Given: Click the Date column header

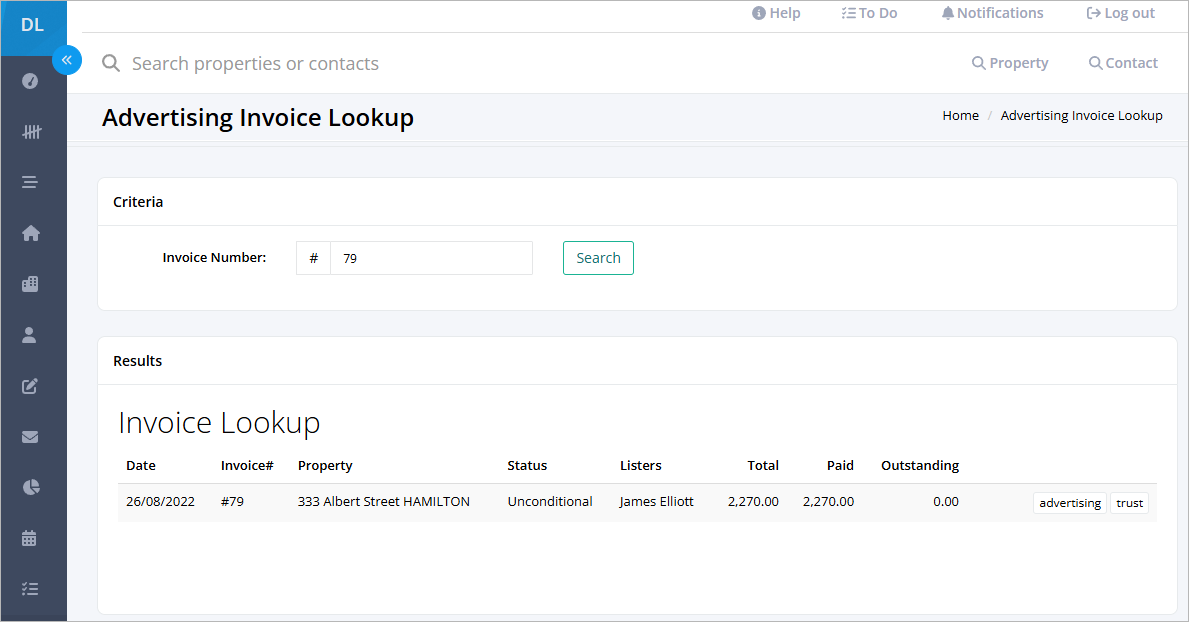Looking at the screenshot, I should (140, 466).
